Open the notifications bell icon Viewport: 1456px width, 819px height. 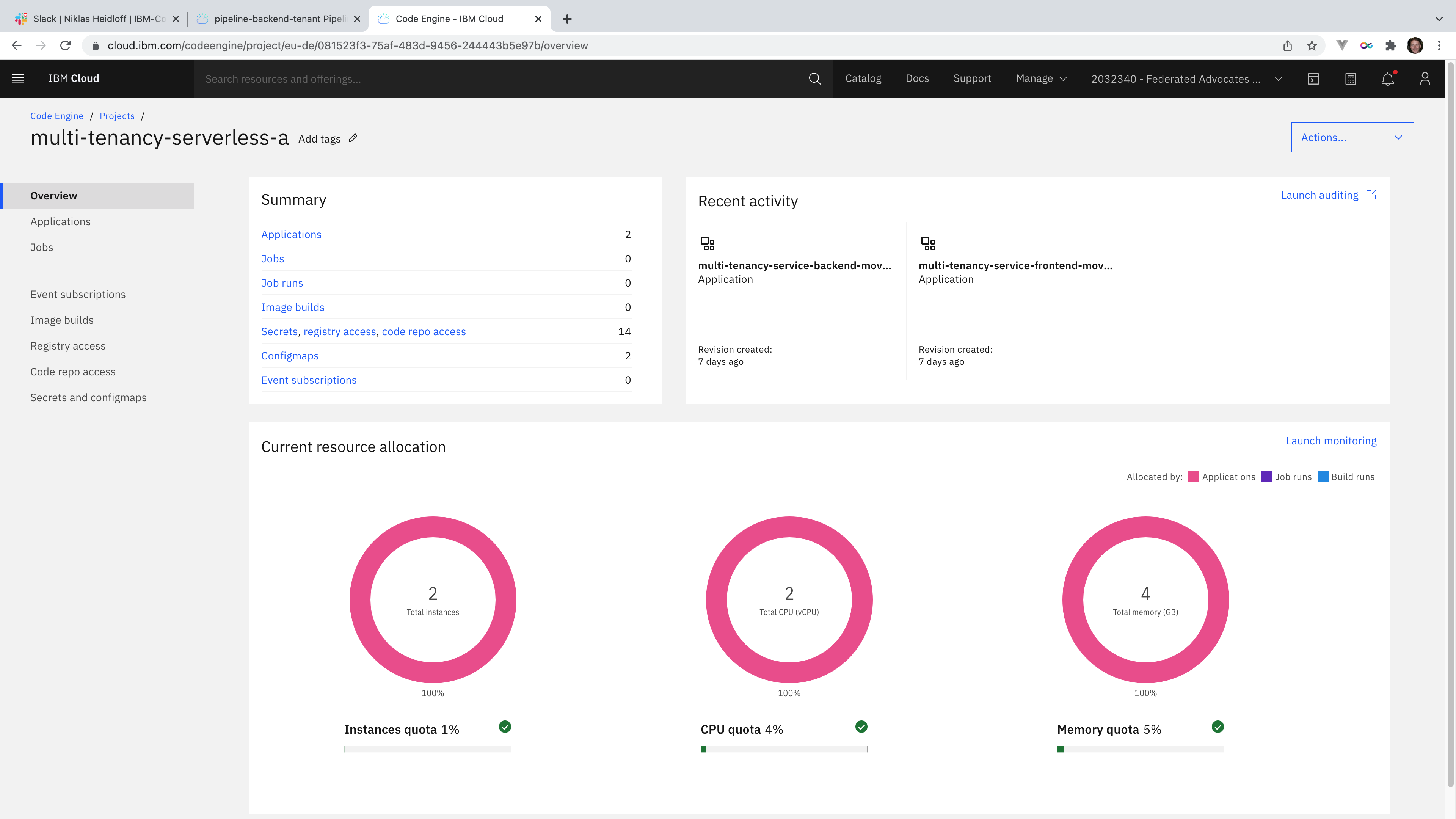[x=1387, y=79]
